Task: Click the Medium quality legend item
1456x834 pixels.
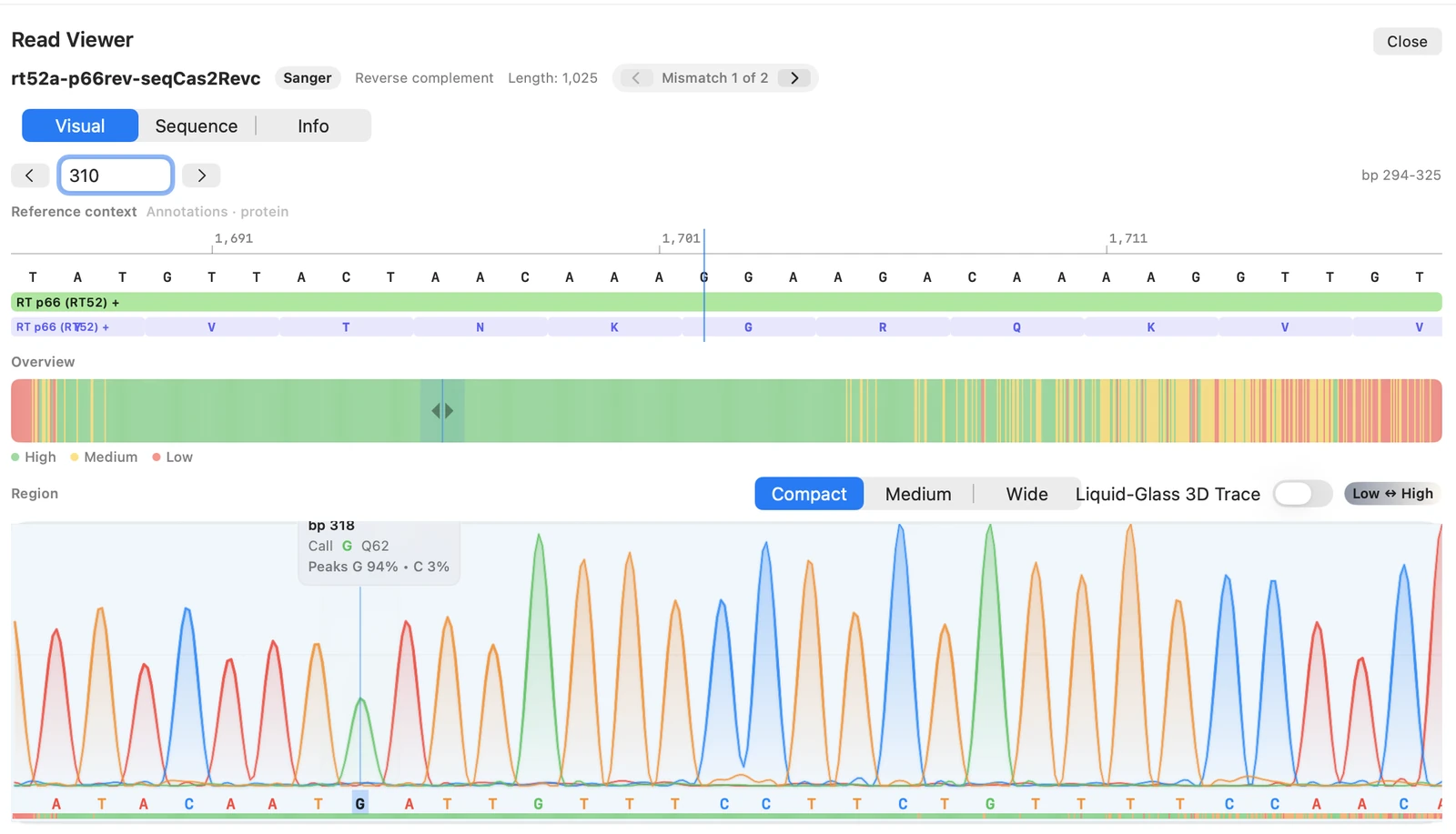Action: tap(104, 457)
